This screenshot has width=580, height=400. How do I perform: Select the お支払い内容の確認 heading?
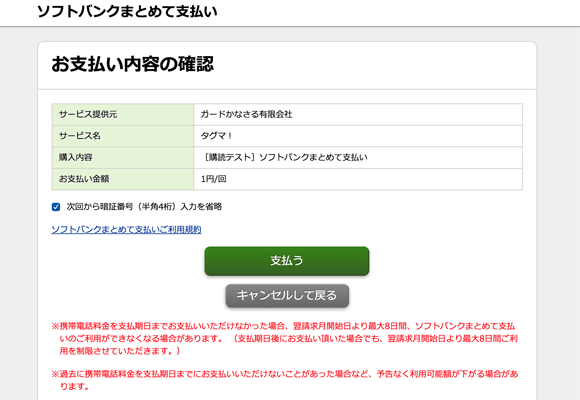[x=132, y=64]
